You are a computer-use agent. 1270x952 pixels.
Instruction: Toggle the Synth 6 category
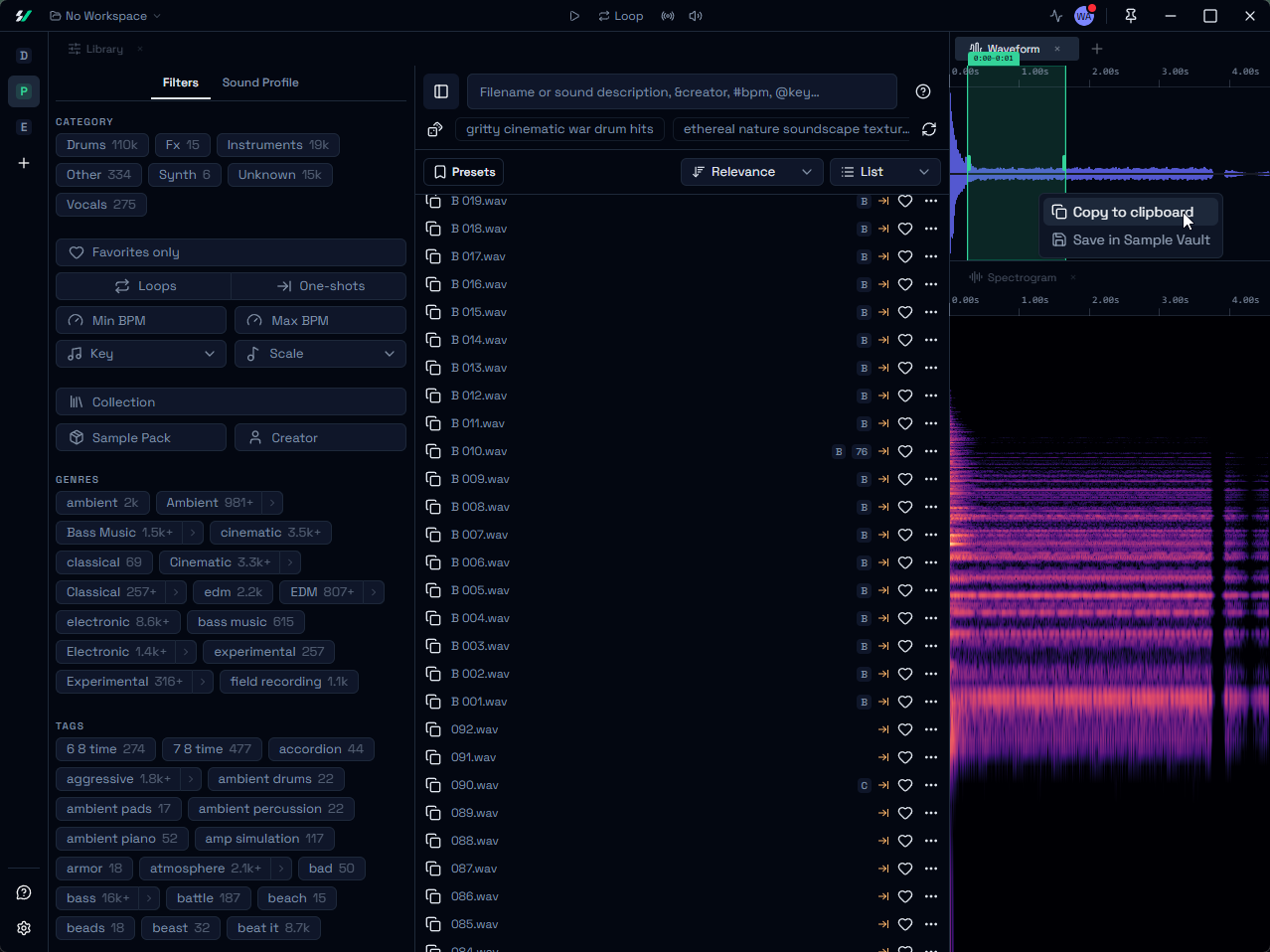185,175
